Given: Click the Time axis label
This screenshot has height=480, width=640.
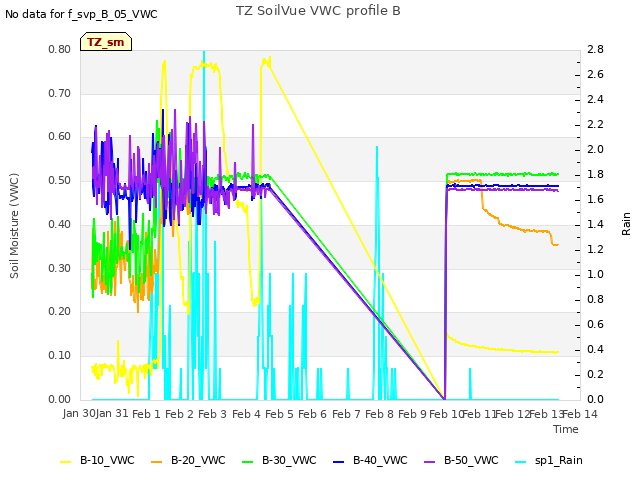Looking at the screenshot, I should (566, 429).
